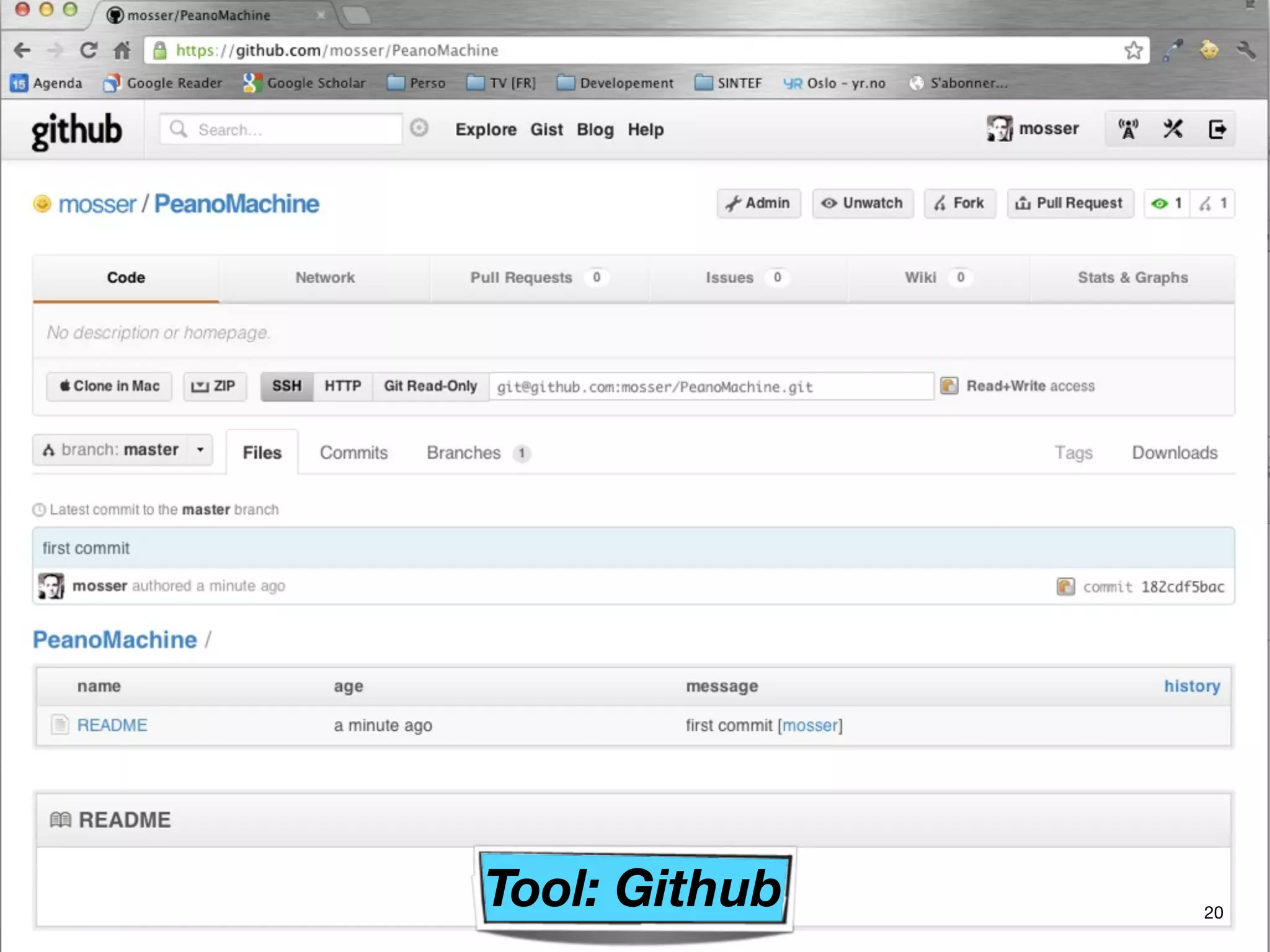Open the Google Reader bookmark
Image resolution: width=1270 pixels, height=952 pixels.
[163, 83]
